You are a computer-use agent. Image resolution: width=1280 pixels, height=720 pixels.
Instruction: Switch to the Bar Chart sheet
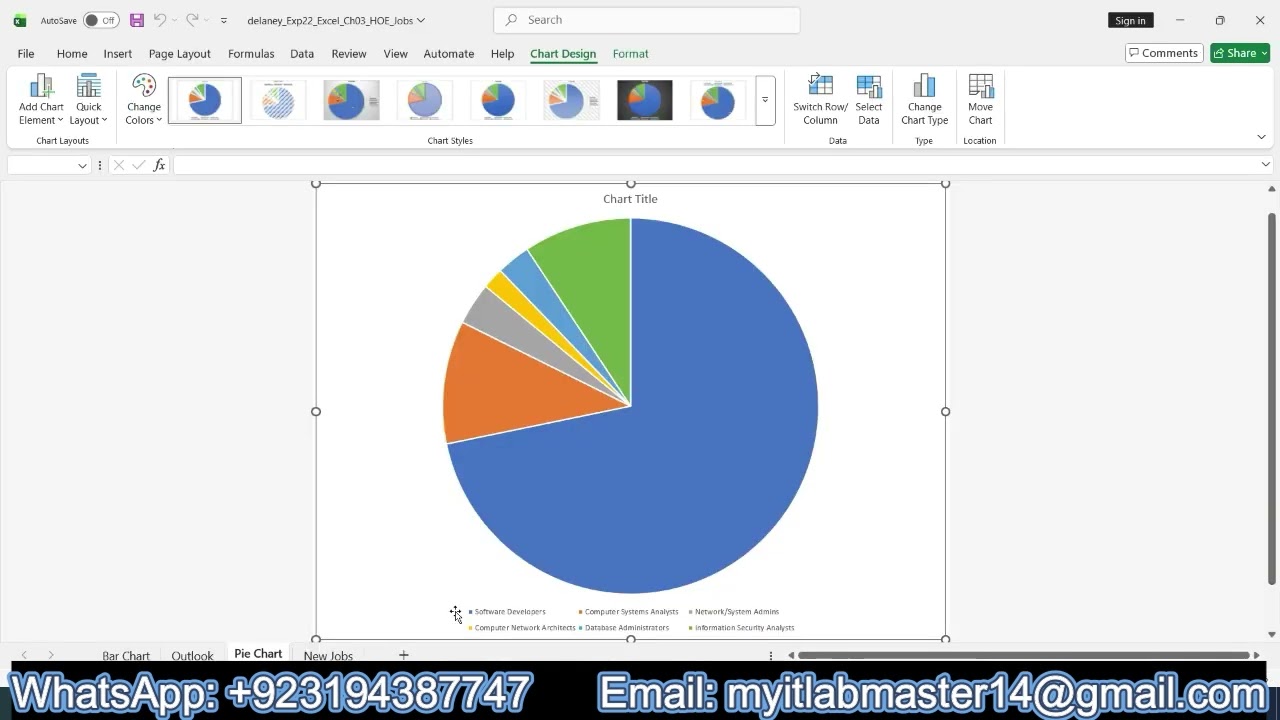126,656
